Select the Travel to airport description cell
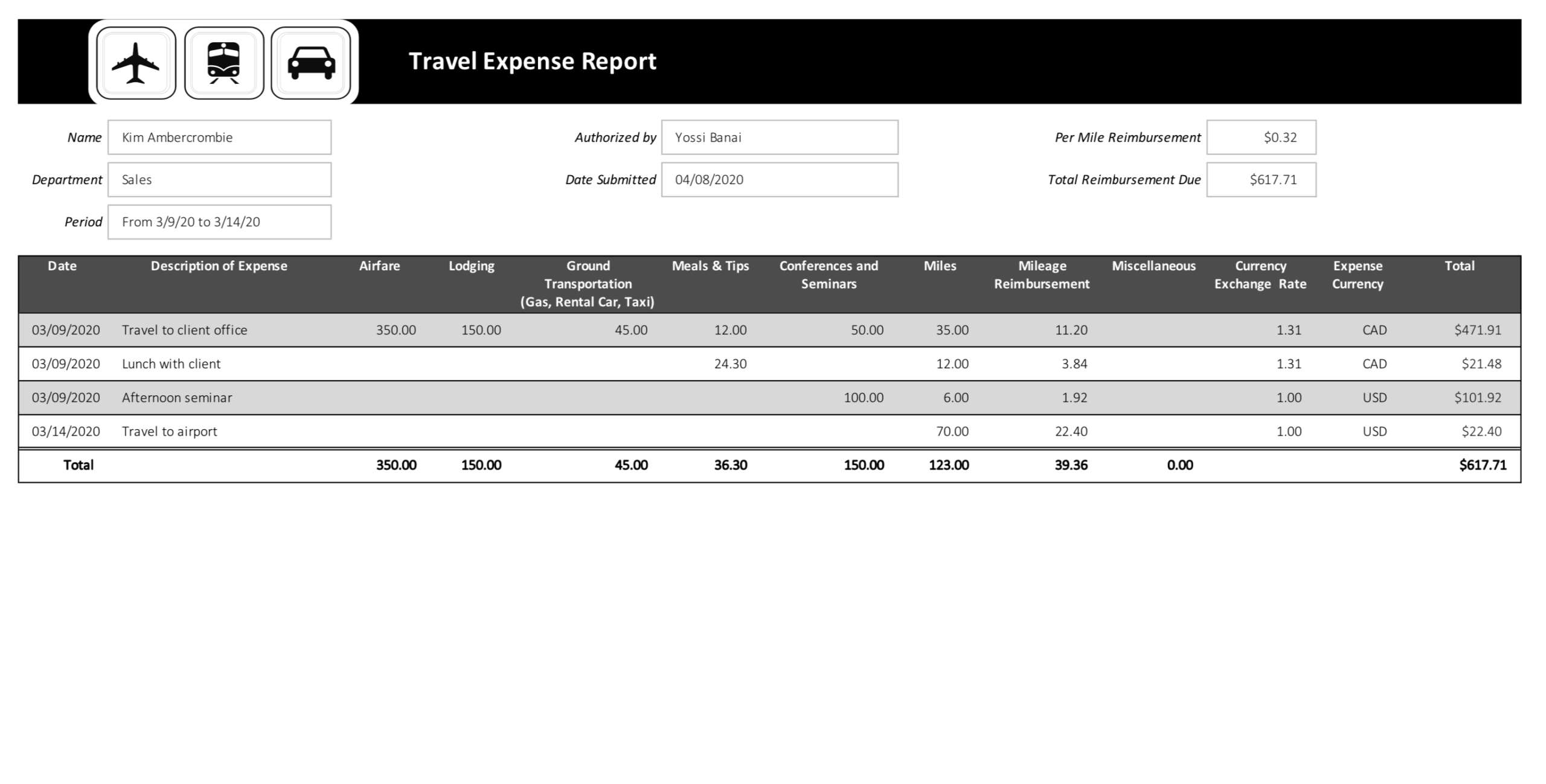 (x=169, y=432)
